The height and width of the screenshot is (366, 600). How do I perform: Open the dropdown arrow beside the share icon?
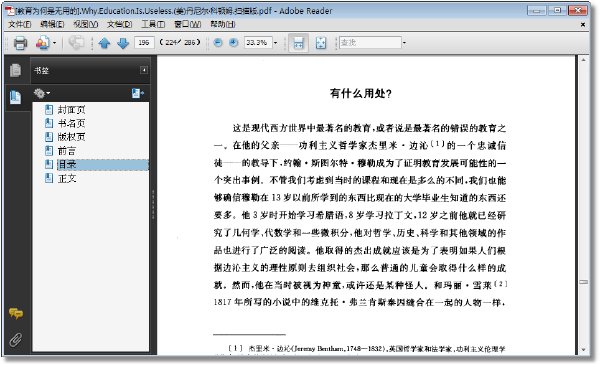[54, 43]
